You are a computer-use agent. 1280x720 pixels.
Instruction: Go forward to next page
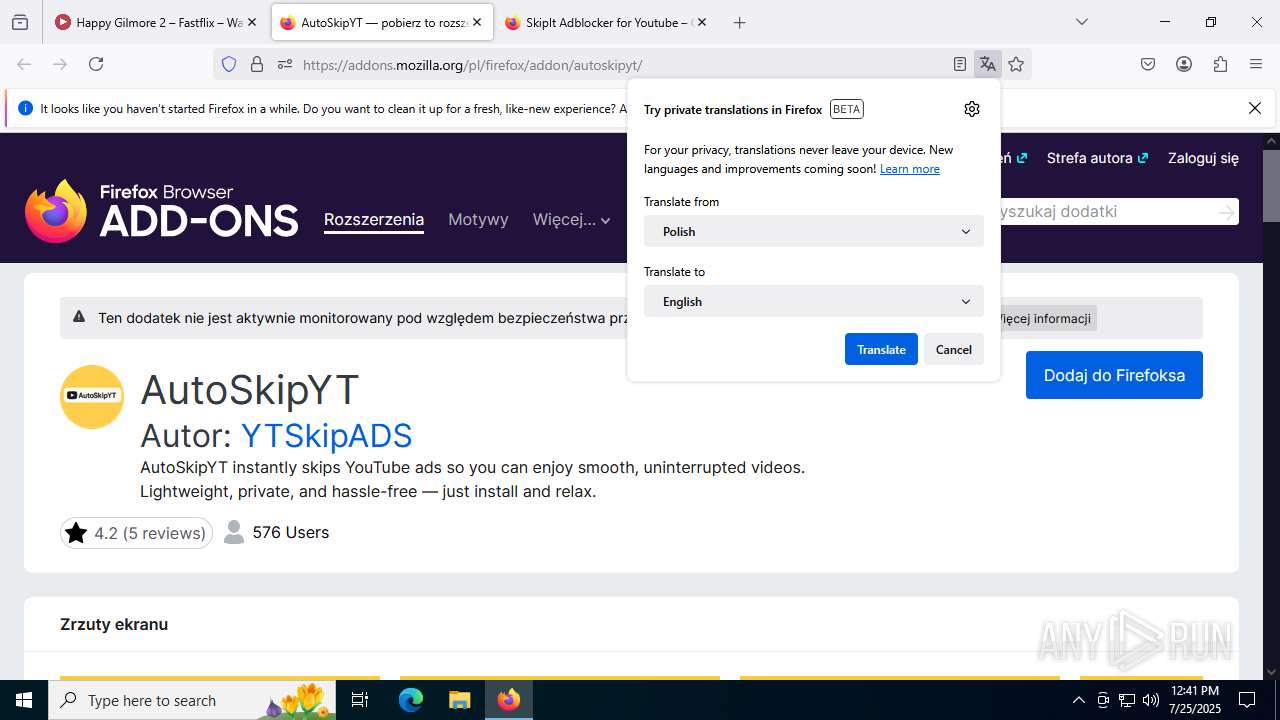60,64
